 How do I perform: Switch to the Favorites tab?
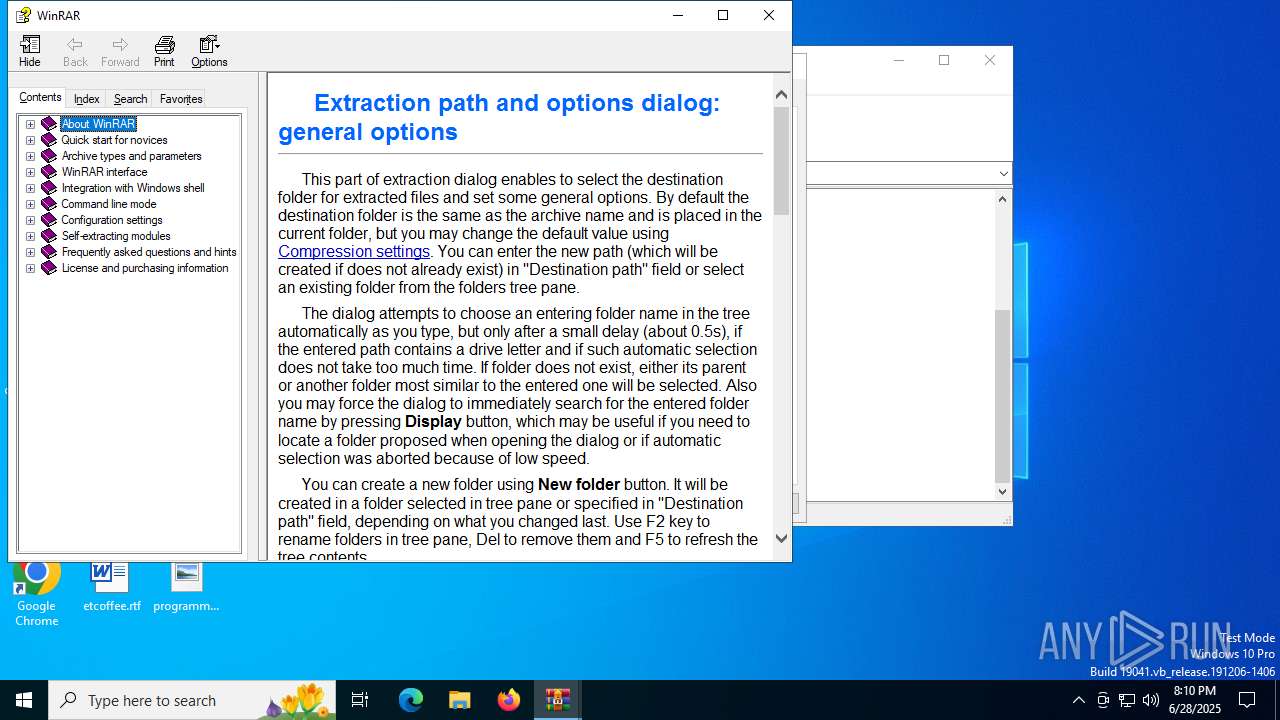click(181, 99)
